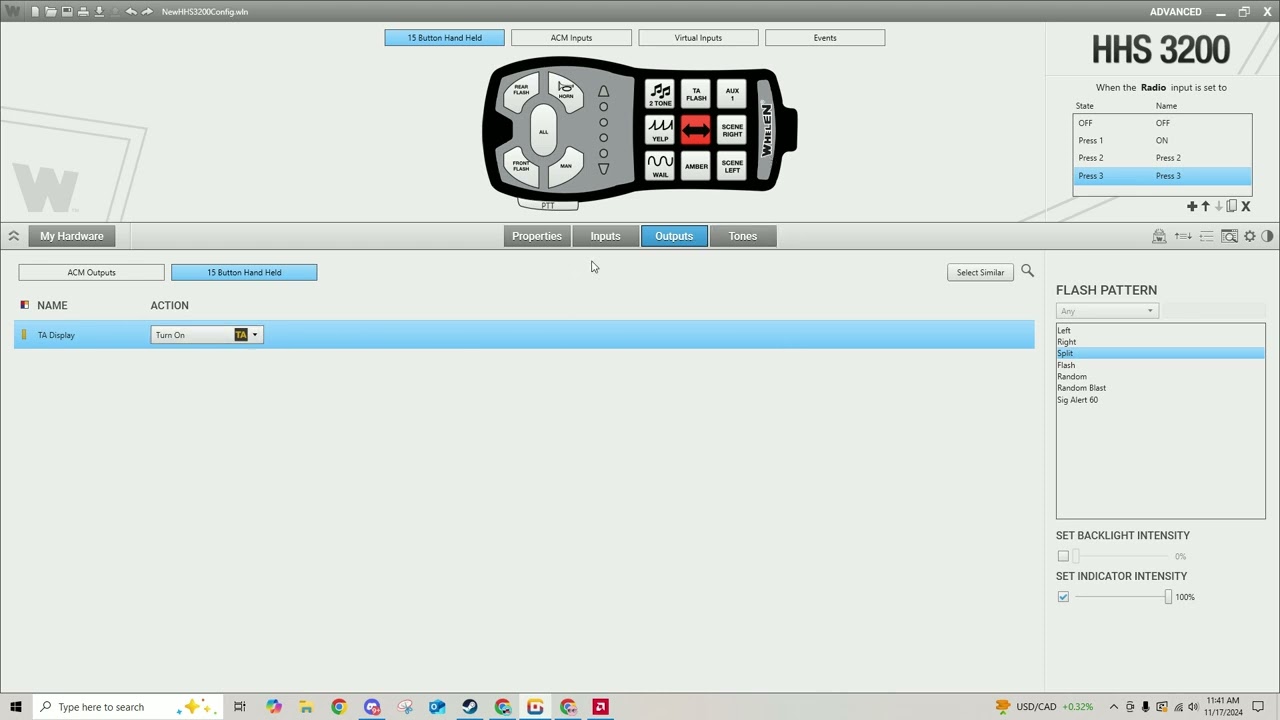1280x720 pixels.
Task: Open a configuration file via folder icon
Action: click(x=50, y=12)
